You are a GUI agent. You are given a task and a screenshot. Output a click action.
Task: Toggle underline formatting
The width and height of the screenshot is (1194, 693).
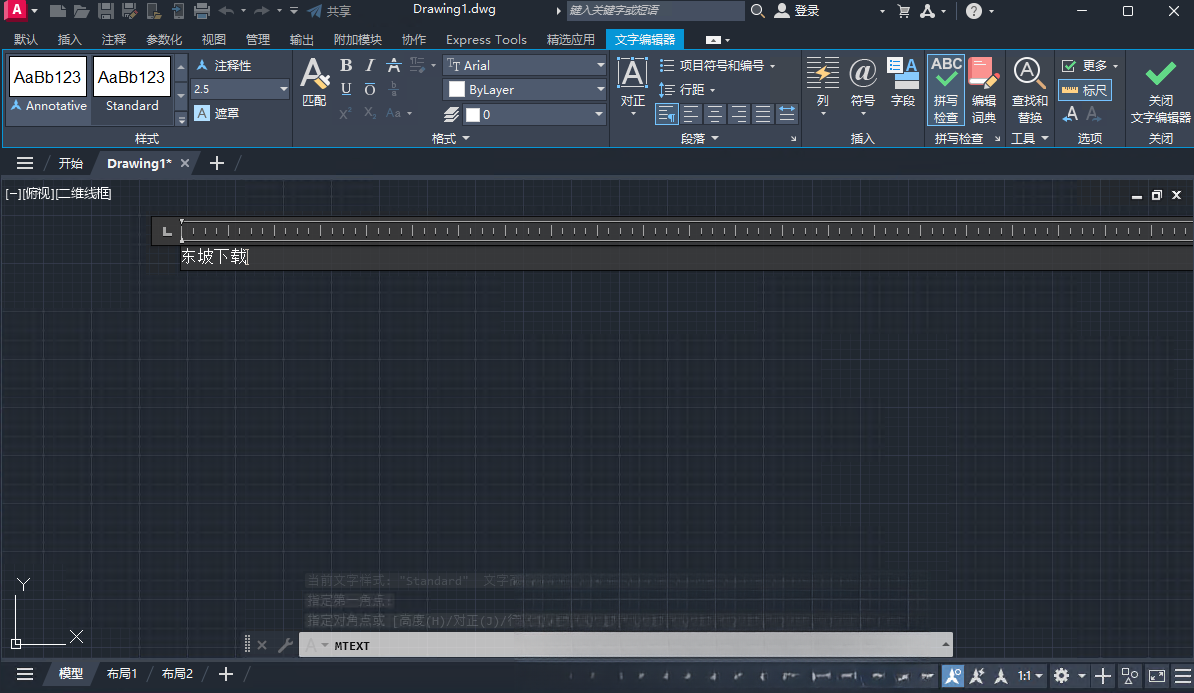tap(346, 89)
